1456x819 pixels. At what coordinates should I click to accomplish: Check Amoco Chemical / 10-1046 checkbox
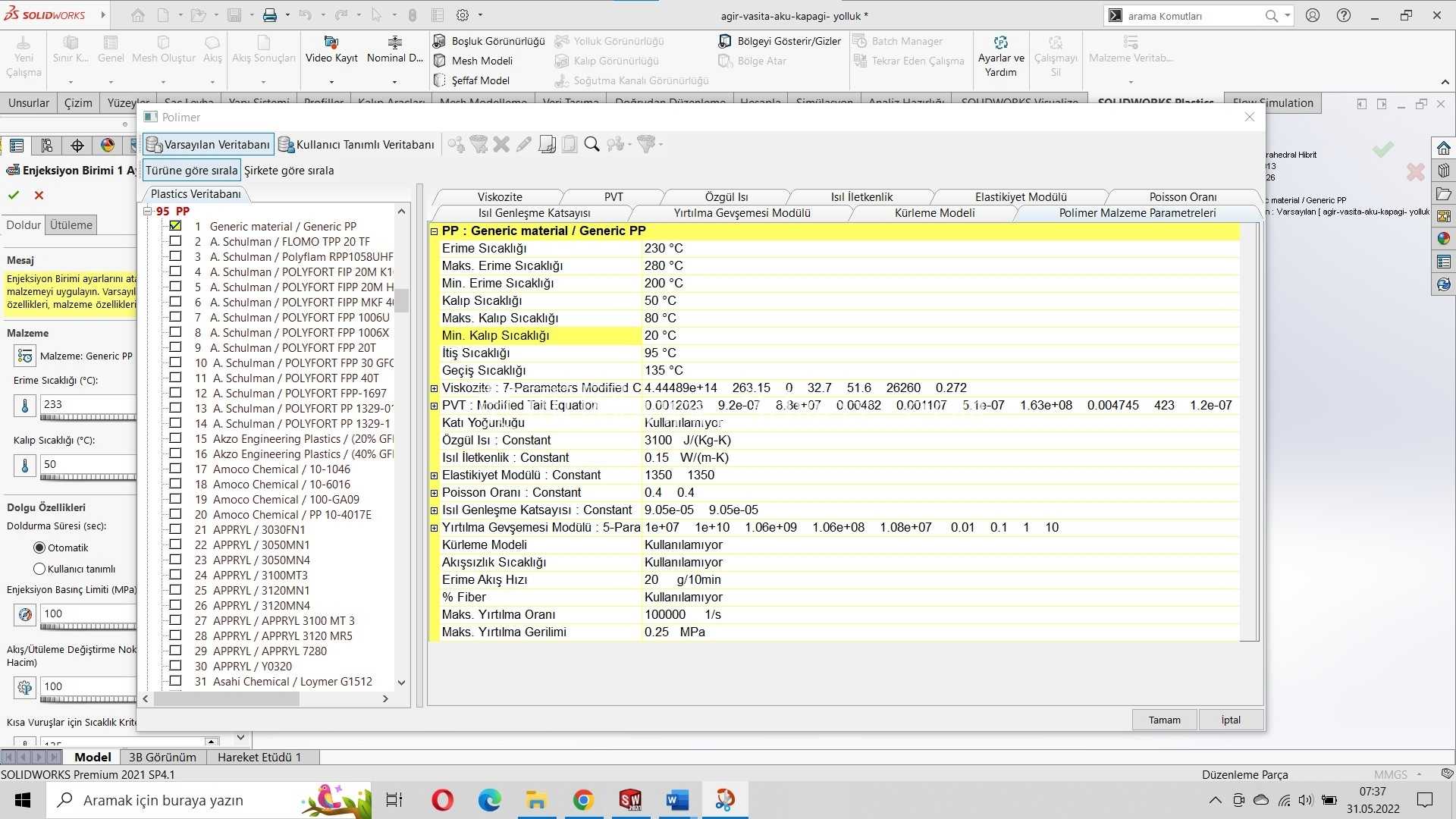175,468
